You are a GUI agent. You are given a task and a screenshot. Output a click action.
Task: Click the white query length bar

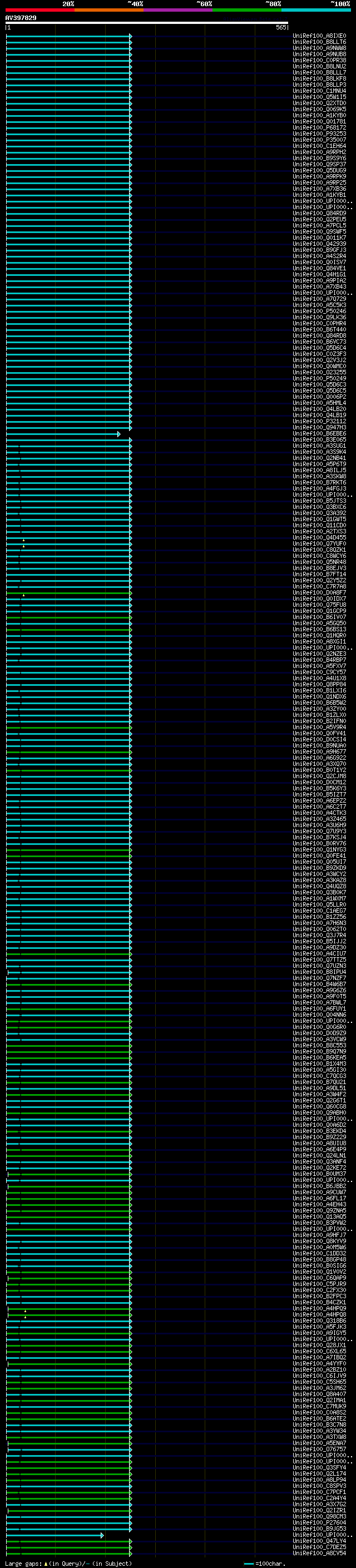pyautogui.click(x=147, y=23)
